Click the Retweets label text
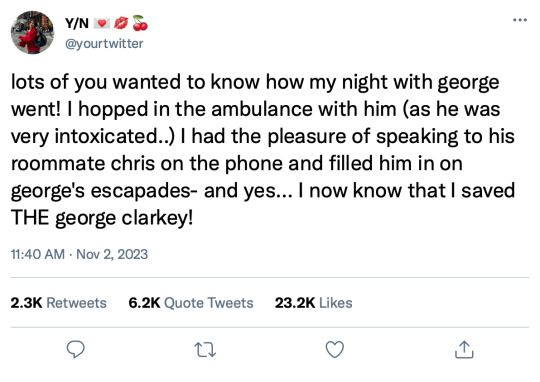The width and height of the screenshot is (540, 382). click(x=76, y=303)
